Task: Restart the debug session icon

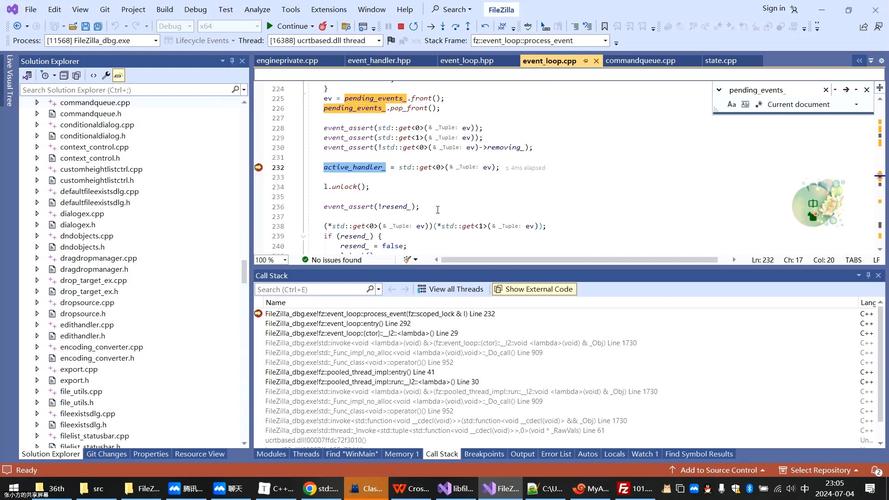Action: coord(414,26)
